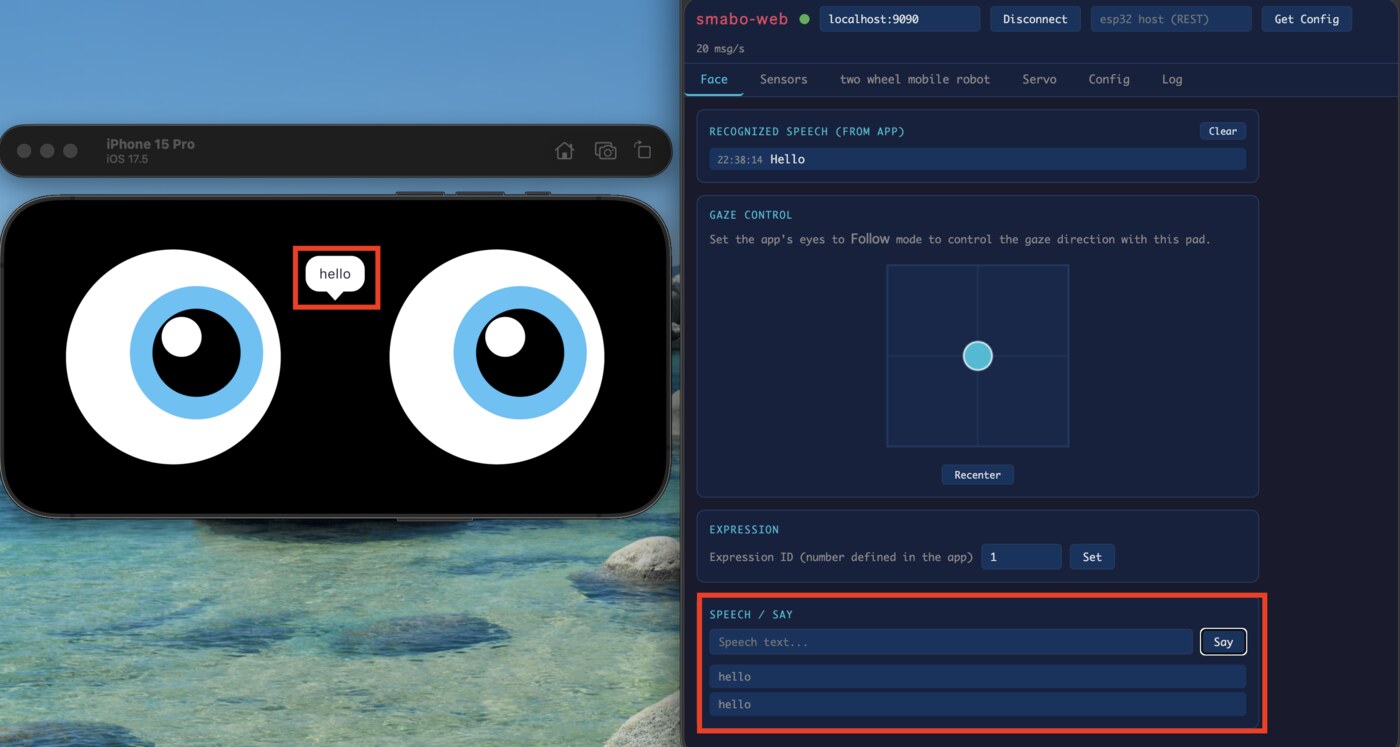
Task: Click the right eye on the iPhone screen
Action: tap(496, 357)
